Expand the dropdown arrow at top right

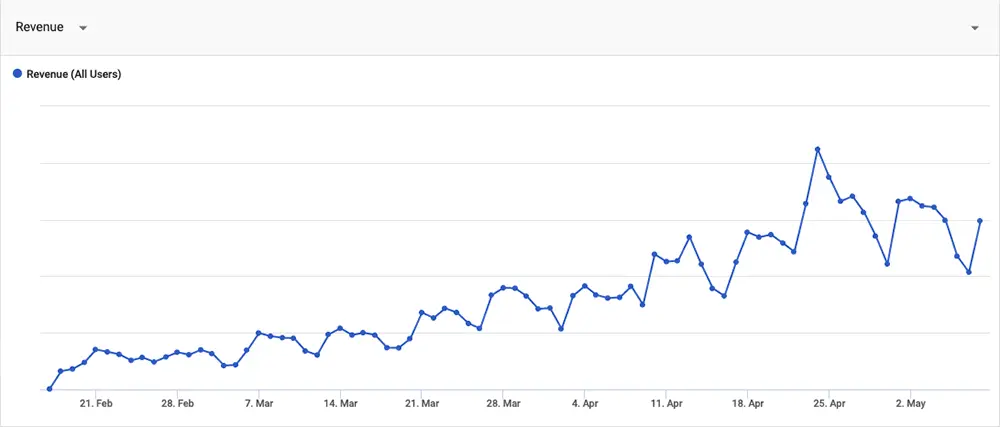coord(974,28)
